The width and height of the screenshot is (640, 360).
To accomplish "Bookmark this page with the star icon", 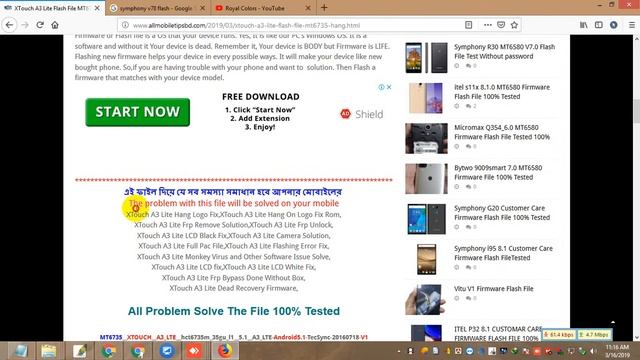I will [514, 25].
